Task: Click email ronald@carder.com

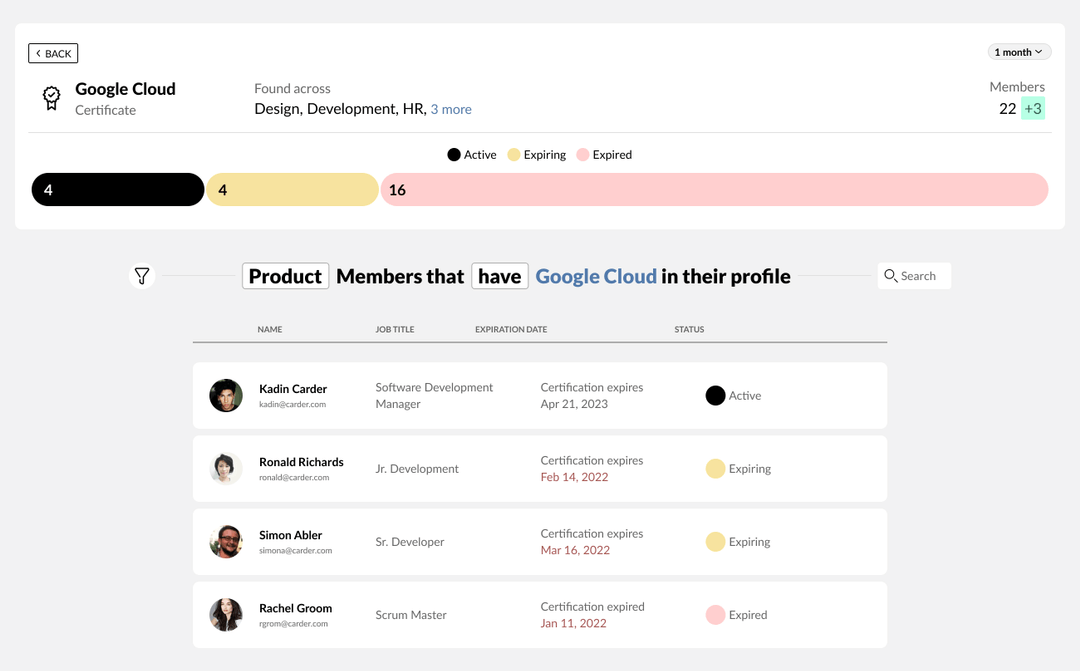Action: click(294, 477)
